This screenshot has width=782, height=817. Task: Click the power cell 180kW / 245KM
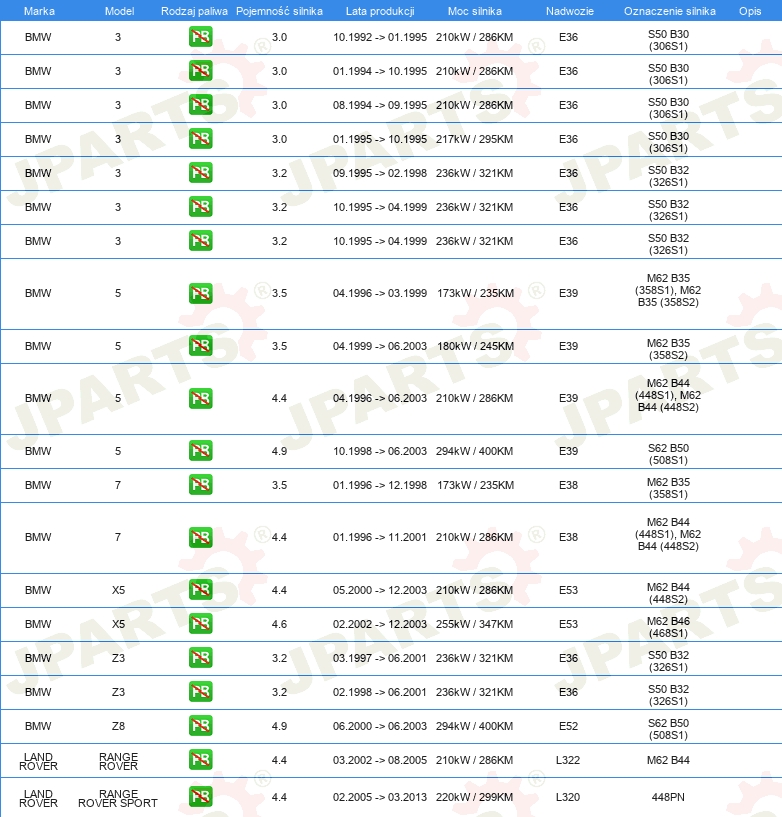point(475,346)
